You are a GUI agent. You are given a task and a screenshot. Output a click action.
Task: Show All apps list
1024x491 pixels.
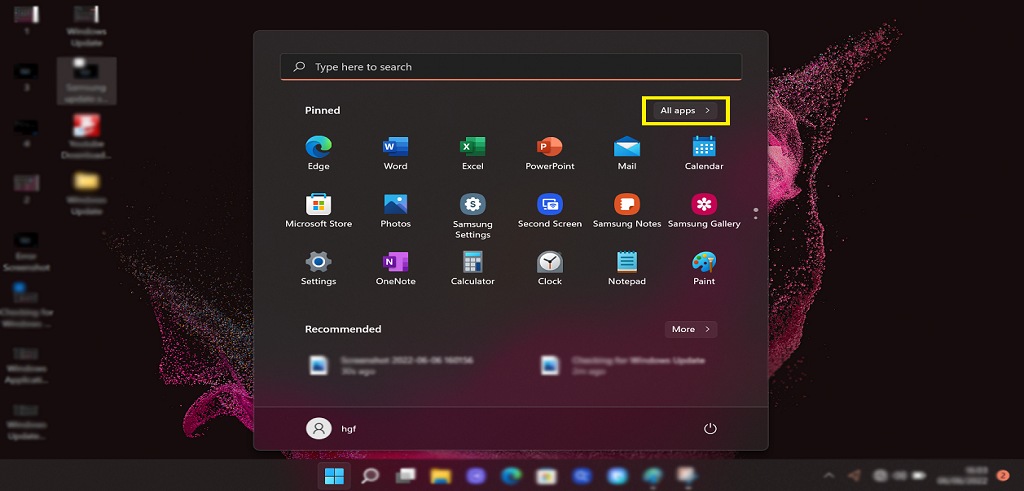click(685, 111)
